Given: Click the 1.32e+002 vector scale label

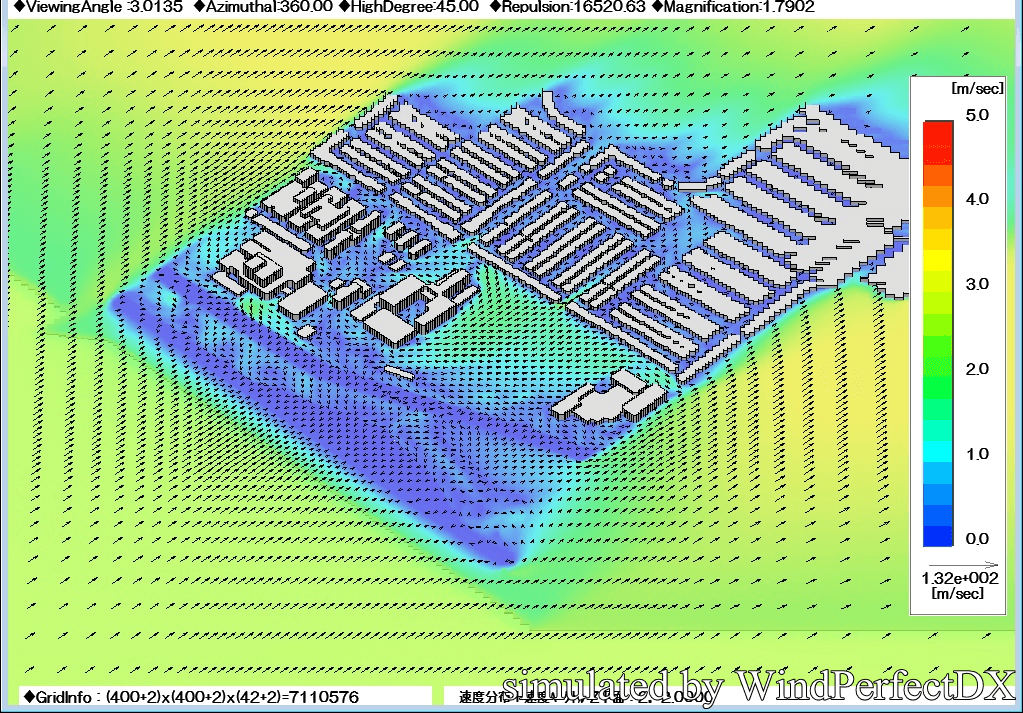Looking at the screenshot, I should coord(960,578).
